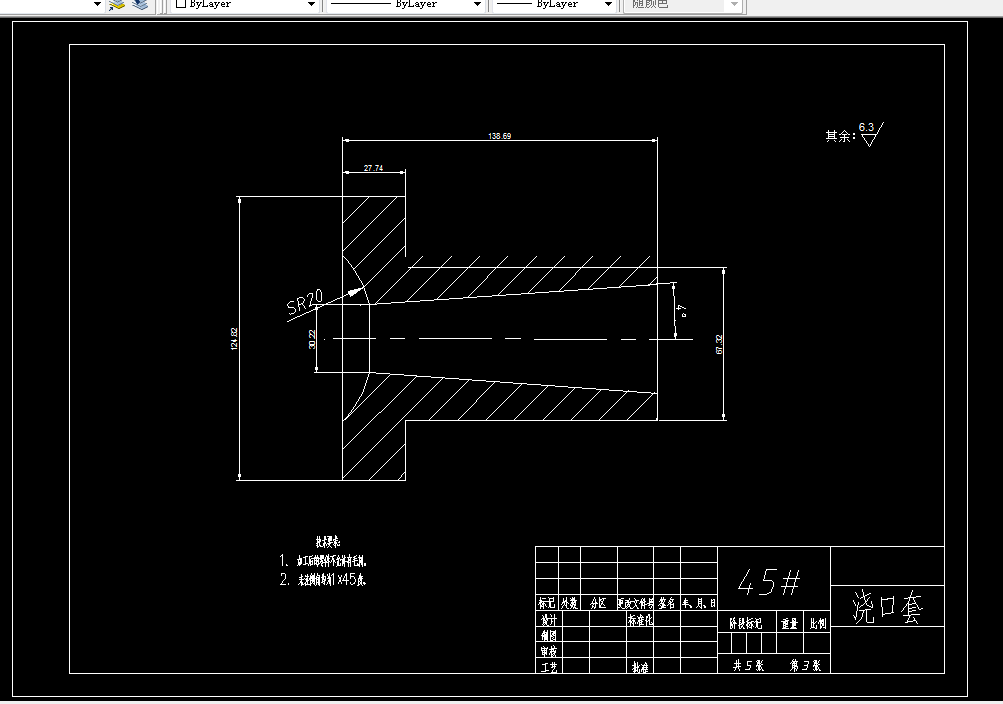The image size is (1003, 704).
Task: Select the 138.69 overall length dimension
Action: [x=500, y=136]
